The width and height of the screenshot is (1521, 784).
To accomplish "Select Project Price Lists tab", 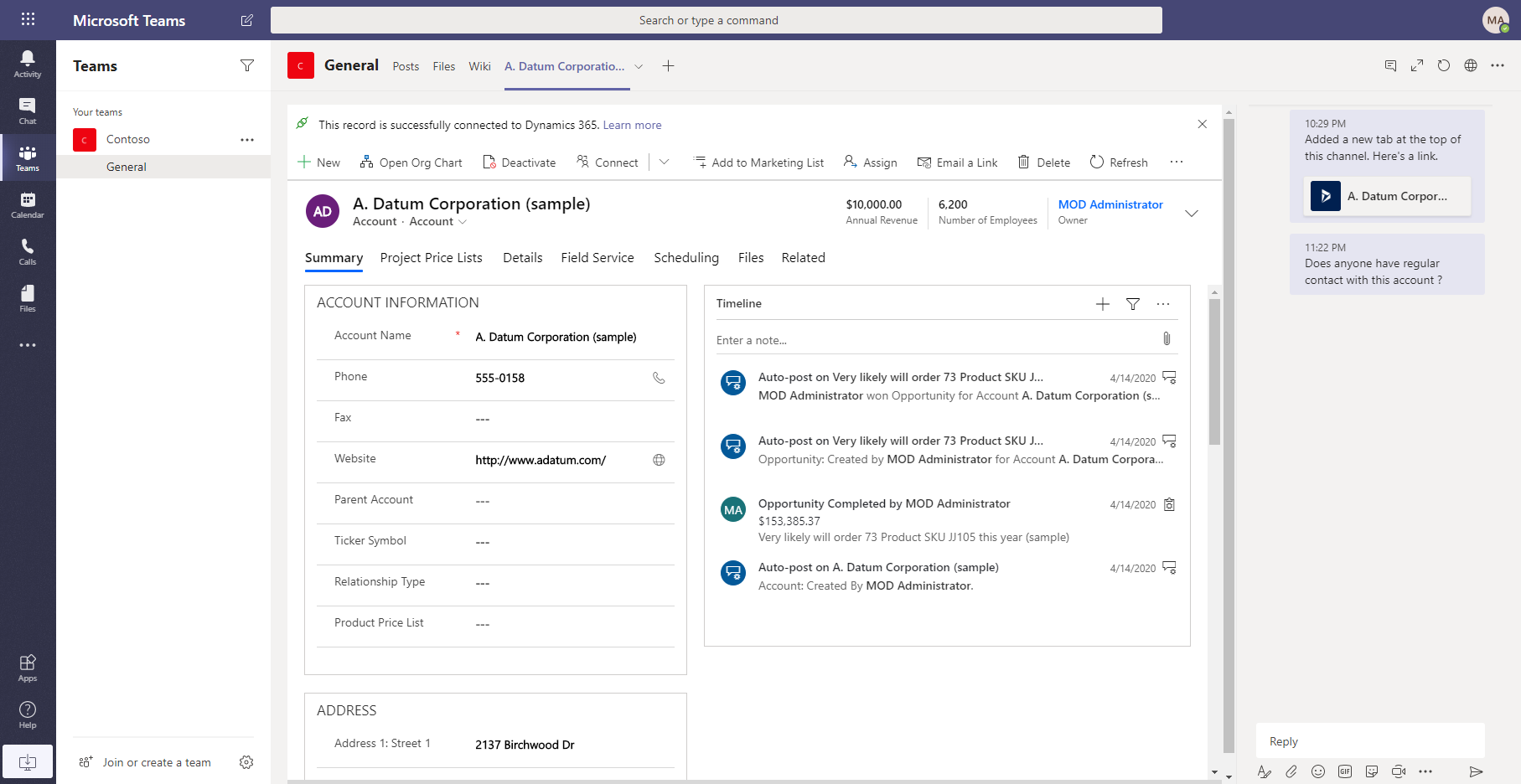I will point(431,258).
